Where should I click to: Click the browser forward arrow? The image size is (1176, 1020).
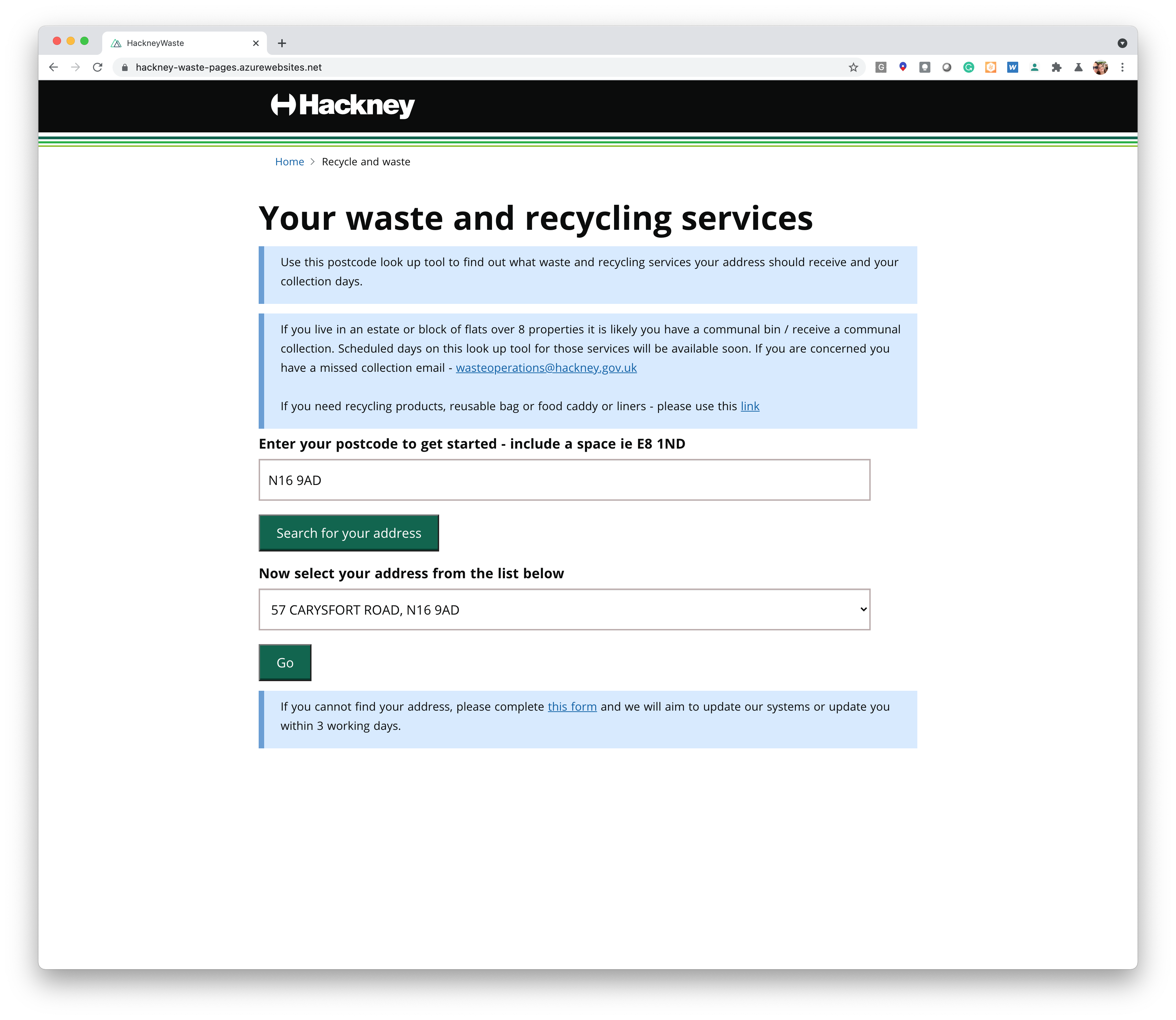pyautogui.click(x=76, y=67)
